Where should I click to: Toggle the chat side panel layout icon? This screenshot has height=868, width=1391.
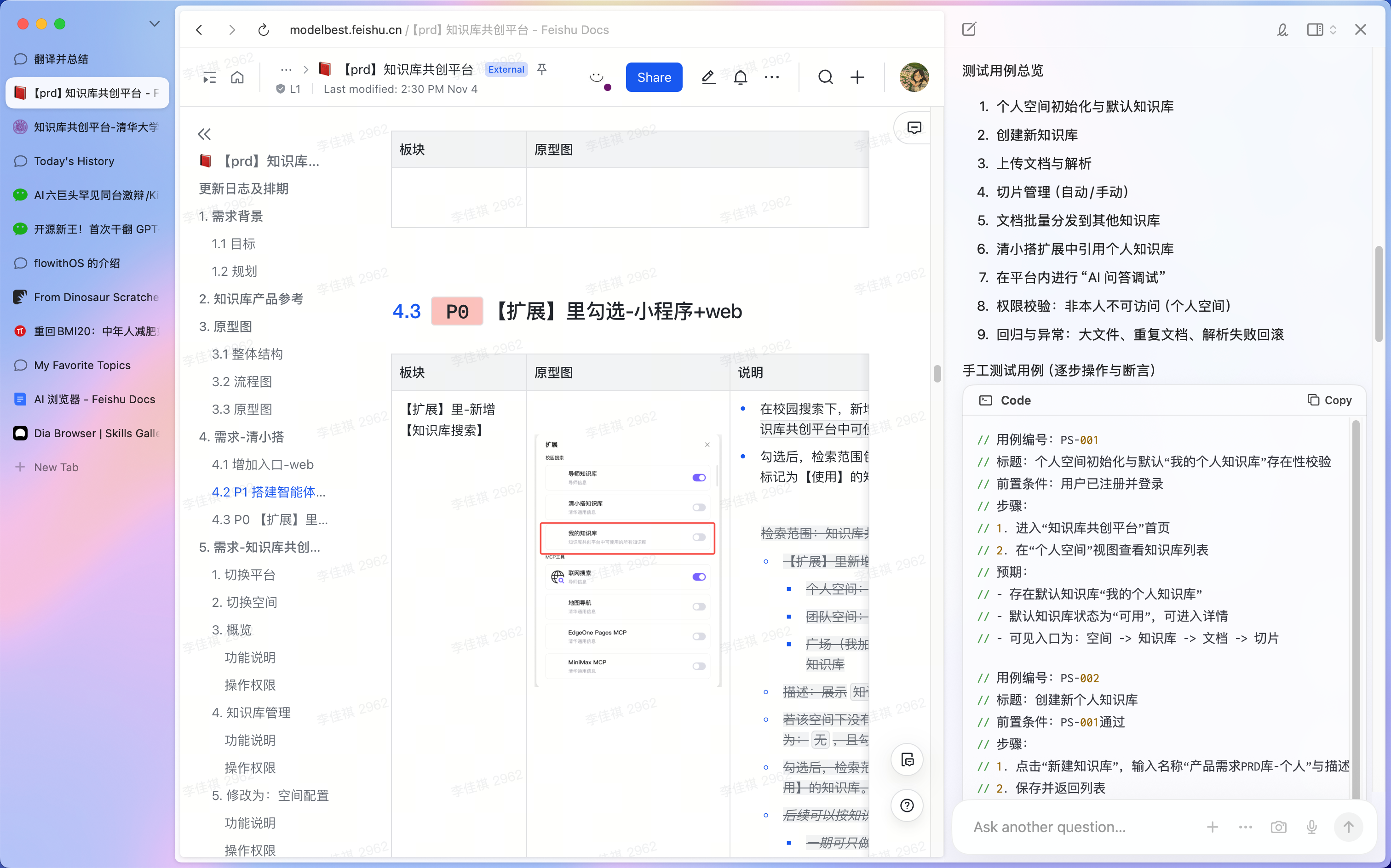[1315, 29]
